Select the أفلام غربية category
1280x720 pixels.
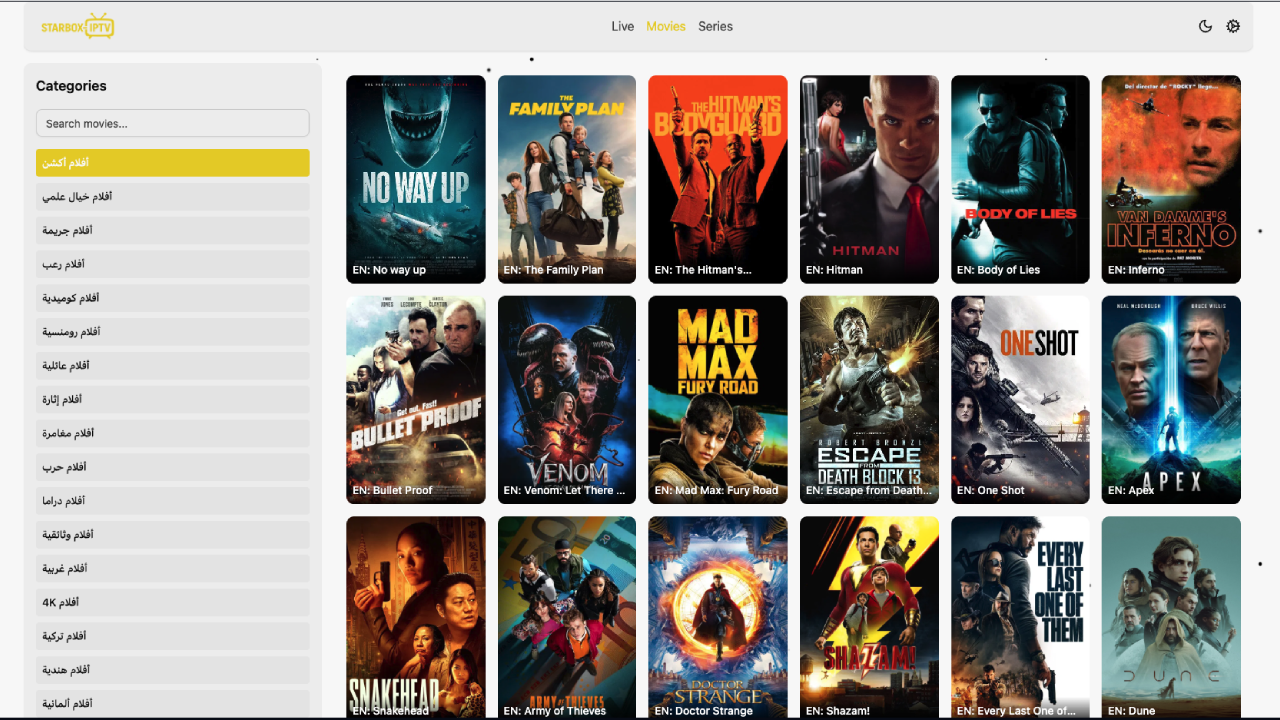pyautogui.click(x=173, y=569)
